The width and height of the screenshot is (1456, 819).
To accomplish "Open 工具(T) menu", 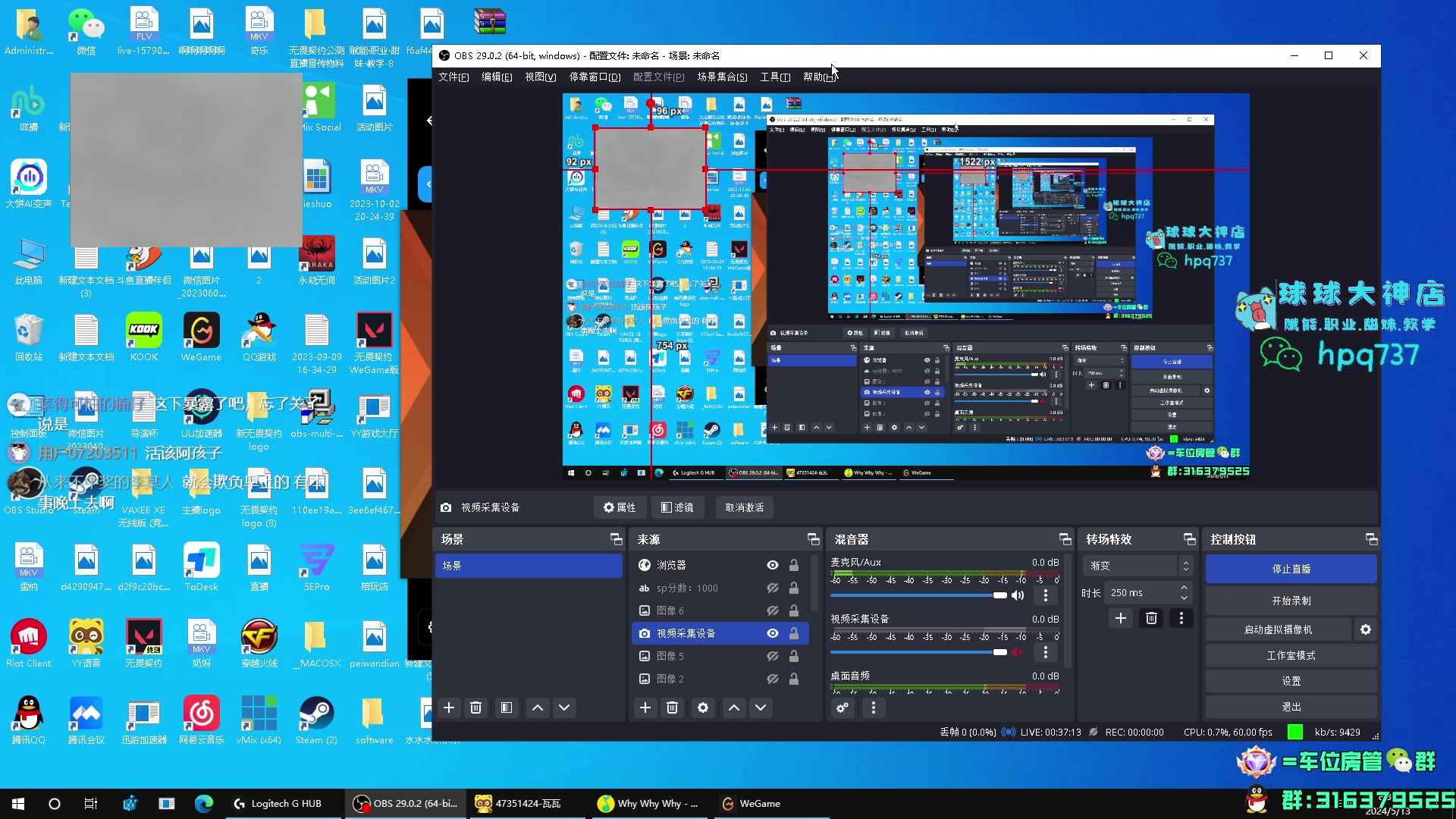I will point(775,77).
